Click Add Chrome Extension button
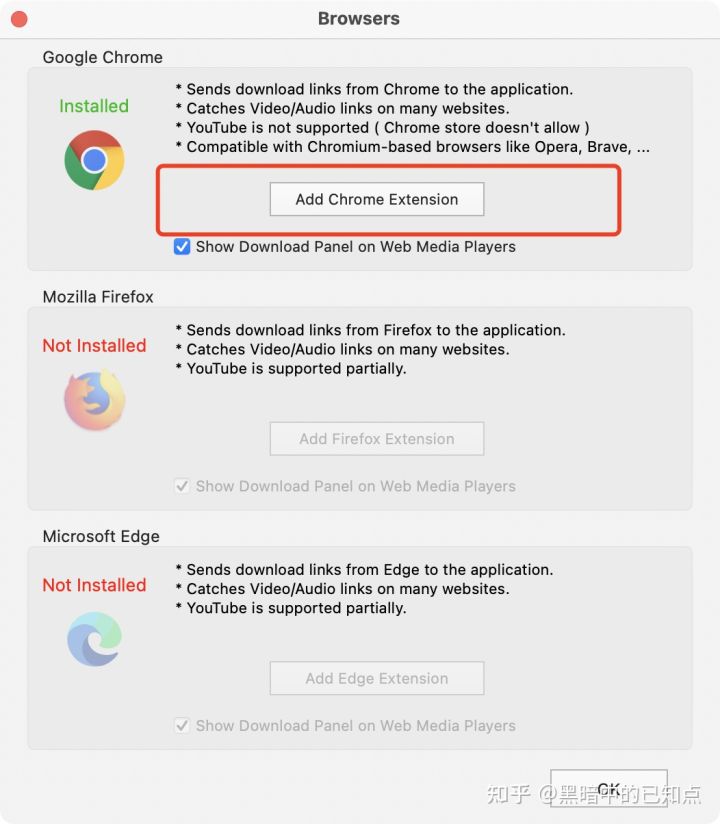This screenshot has width=720, height=824. 377,199
